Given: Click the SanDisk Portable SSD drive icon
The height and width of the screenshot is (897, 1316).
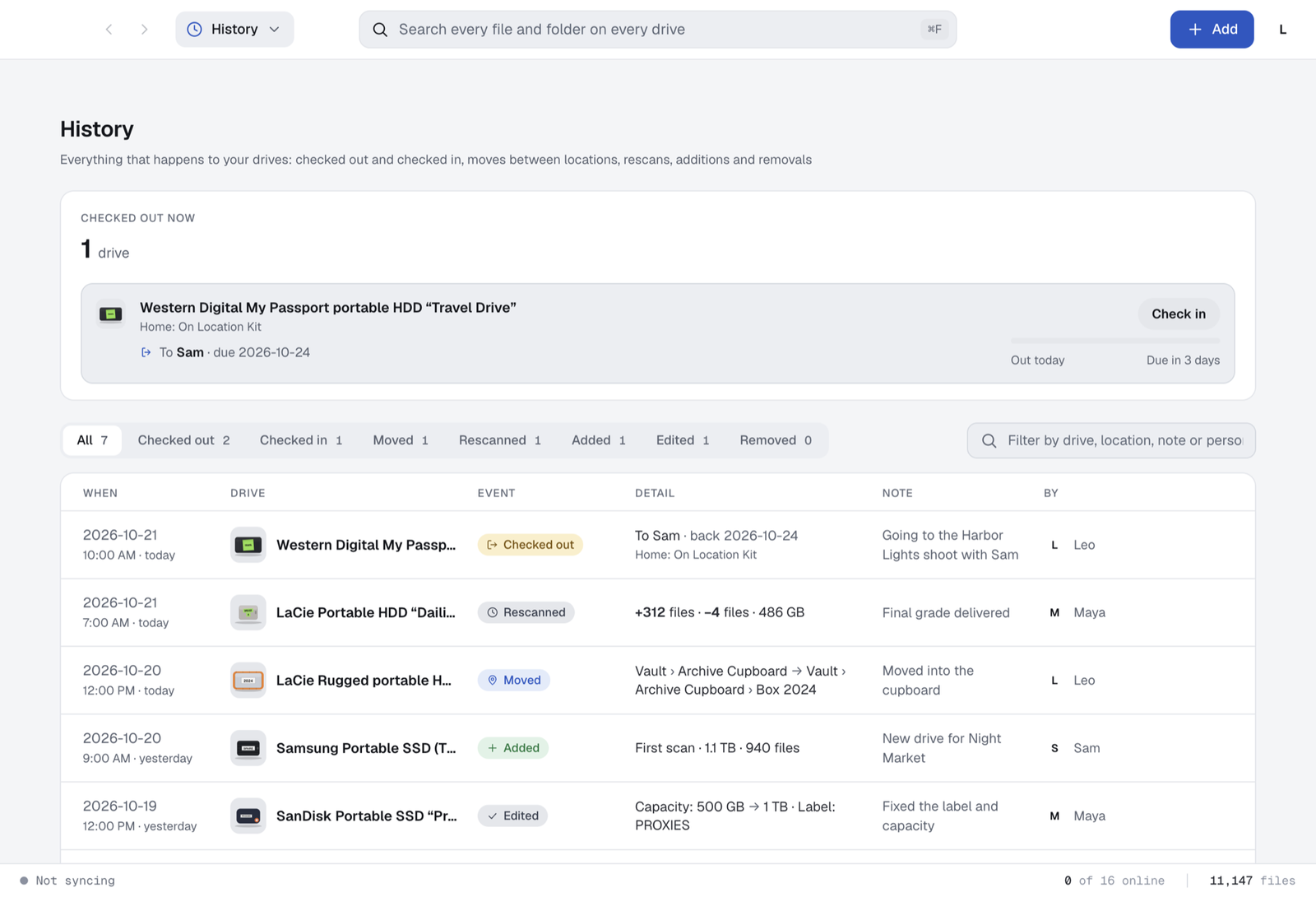Looking at the screenshot, I should point(248,816).
